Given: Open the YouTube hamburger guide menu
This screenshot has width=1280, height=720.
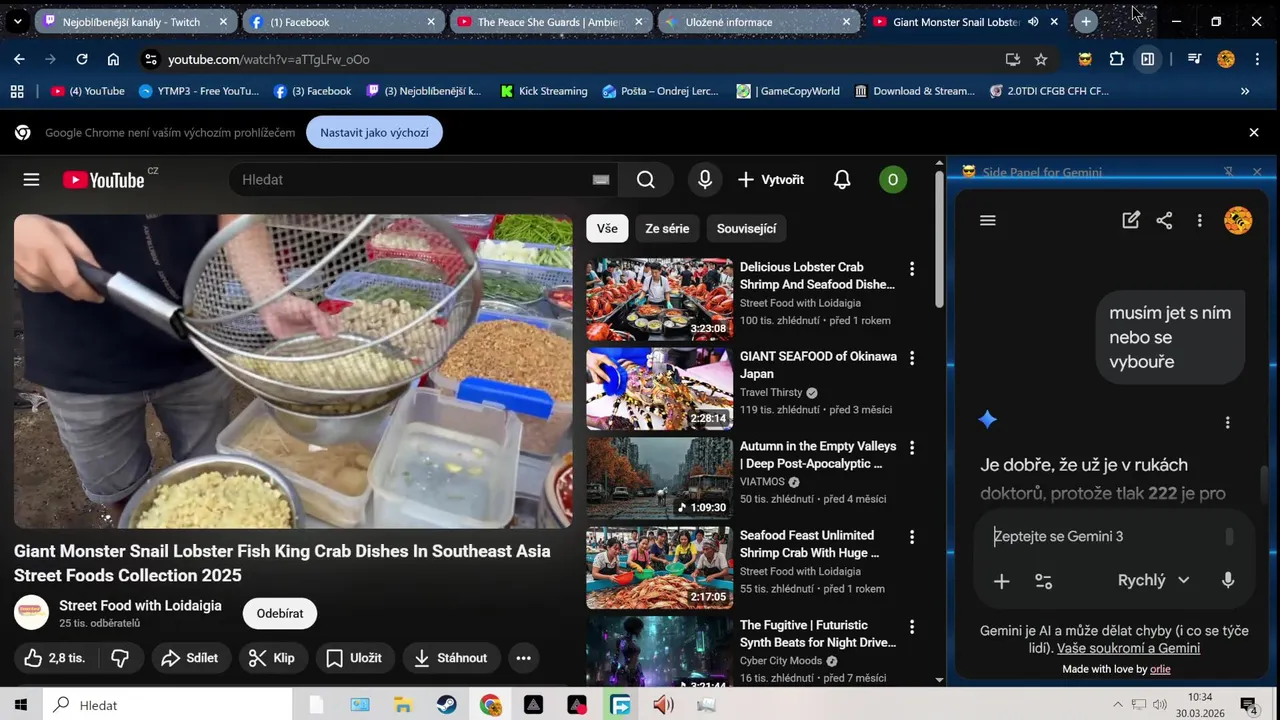Looking at the screenshot, I should [31, 180].
